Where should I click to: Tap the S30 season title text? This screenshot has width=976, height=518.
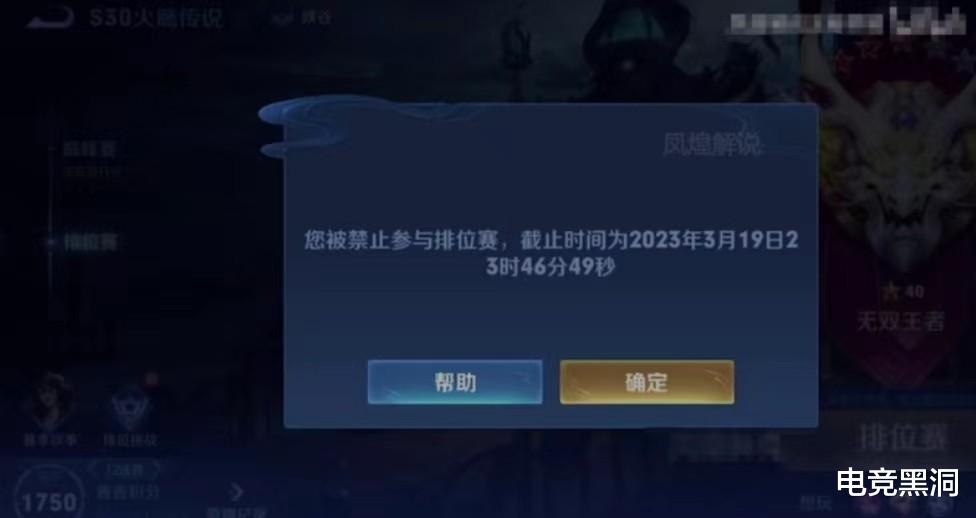tap(156, 17)
